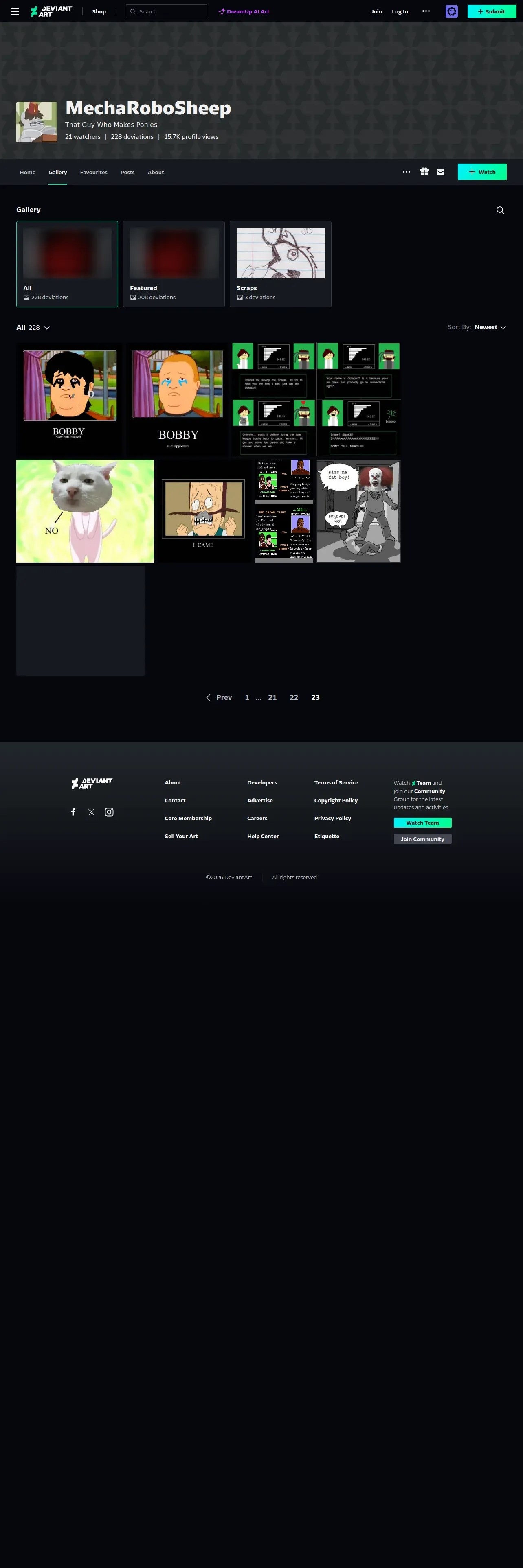Switch to the Posts tab

coord(127,172)
